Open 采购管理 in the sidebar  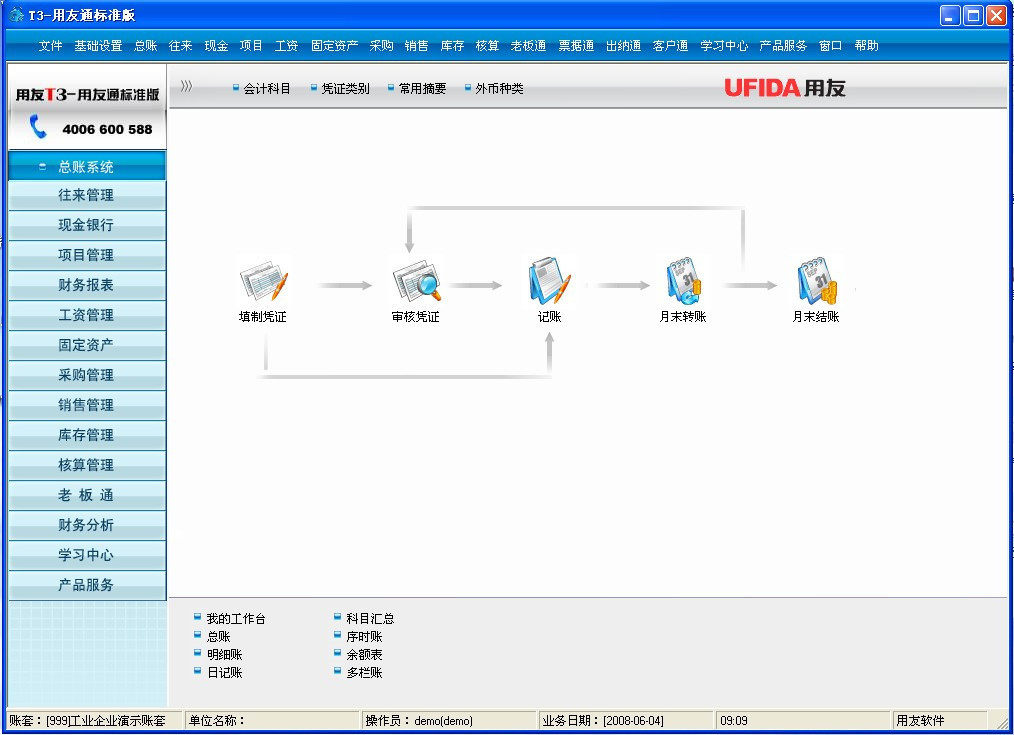pos(87,375)
